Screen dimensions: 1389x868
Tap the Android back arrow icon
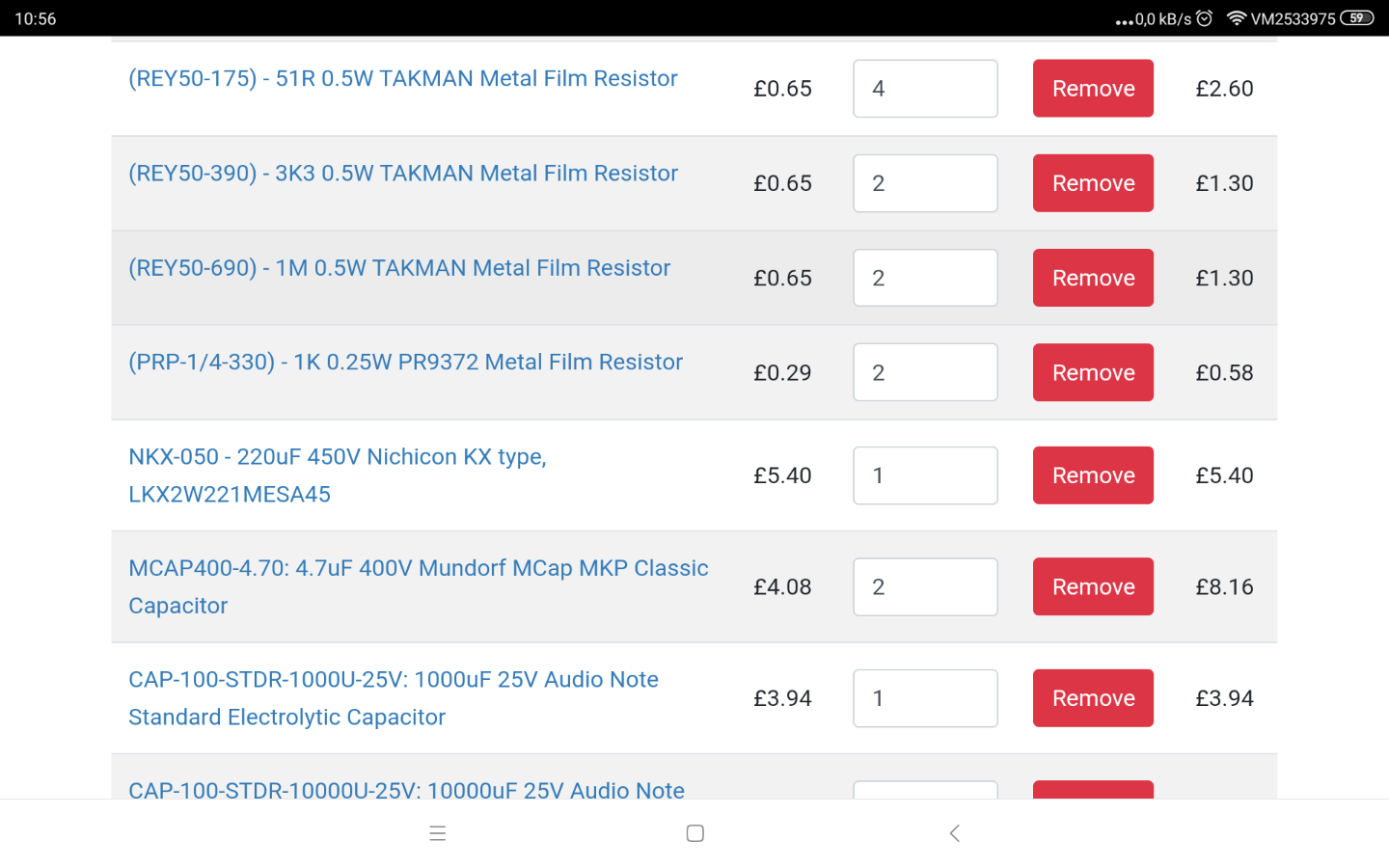click(954, 833)
